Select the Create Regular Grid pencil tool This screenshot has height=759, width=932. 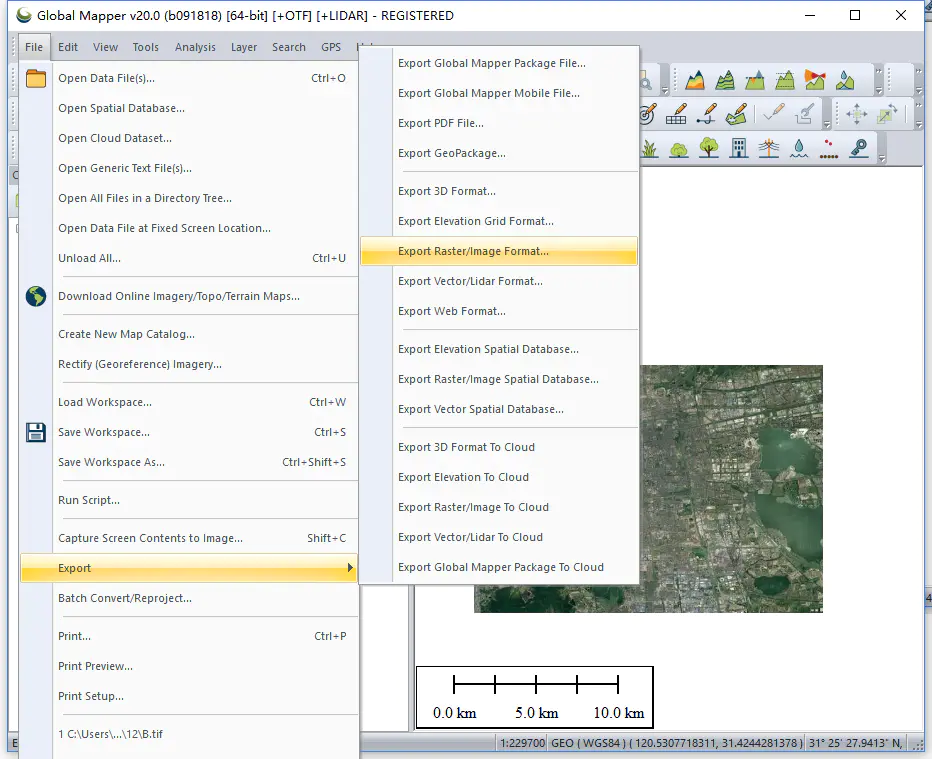[x=676, y=114]
